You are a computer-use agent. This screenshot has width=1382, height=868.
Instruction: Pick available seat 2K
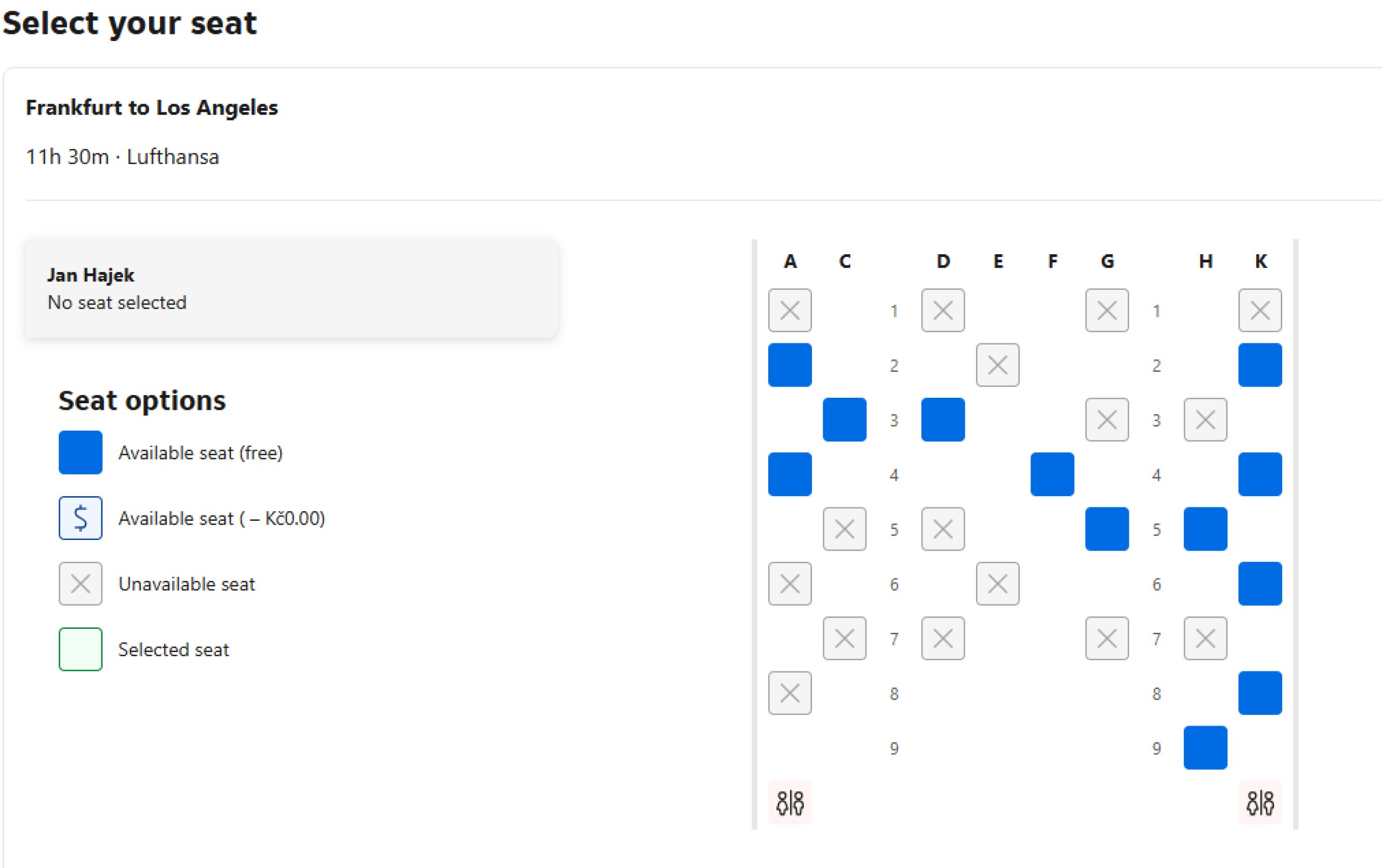point(1260,365)
